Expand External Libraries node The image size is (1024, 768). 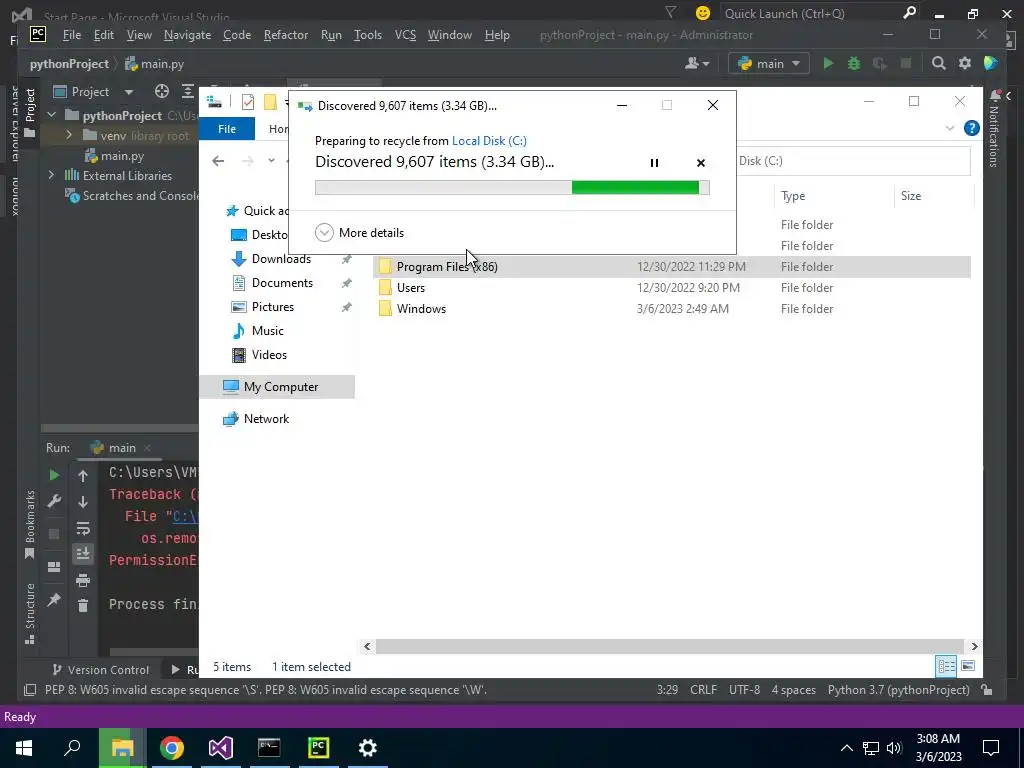(x=52, y=175)
